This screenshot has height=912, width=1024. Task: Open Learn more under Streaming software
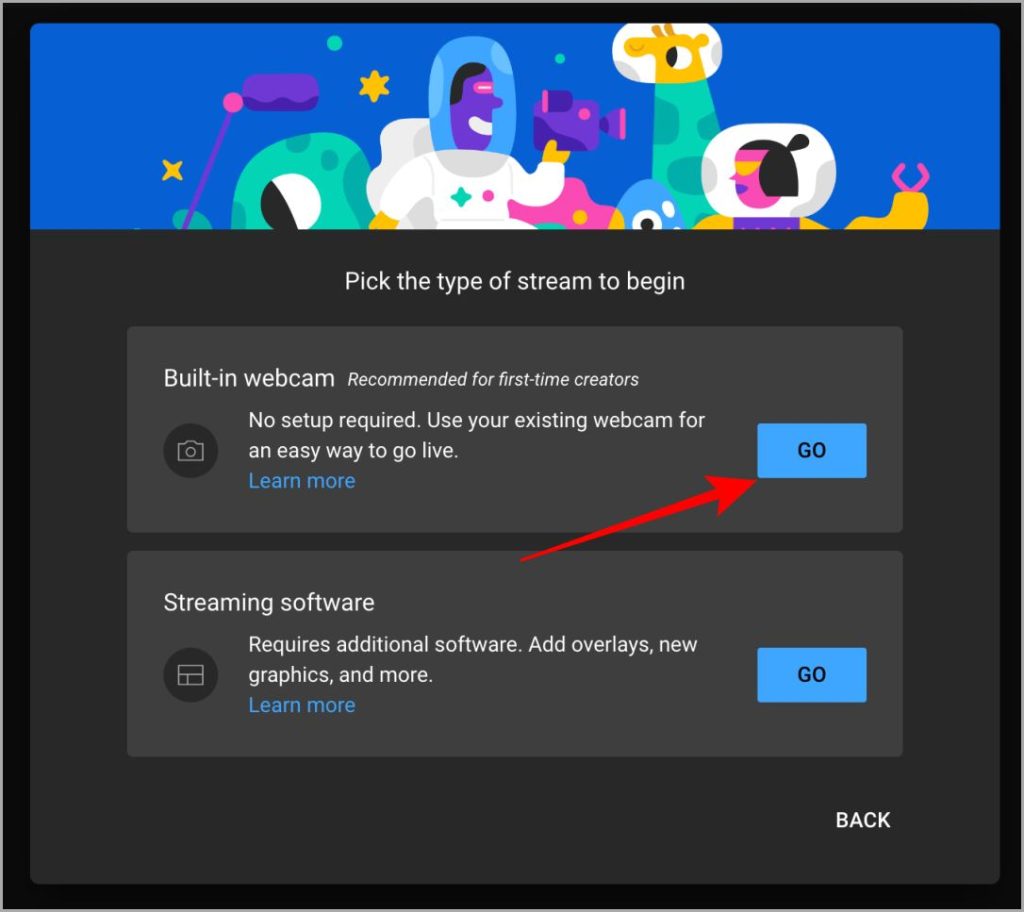click(302, 705)
